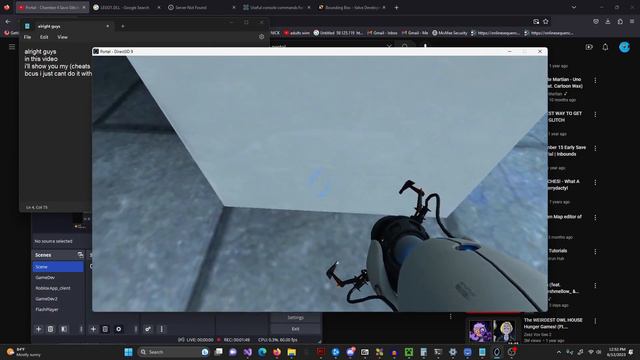640x360 pixels.
Task: Open options for WEIRDEST OWL HOUSE video
Action: click(x=595, y=321)
